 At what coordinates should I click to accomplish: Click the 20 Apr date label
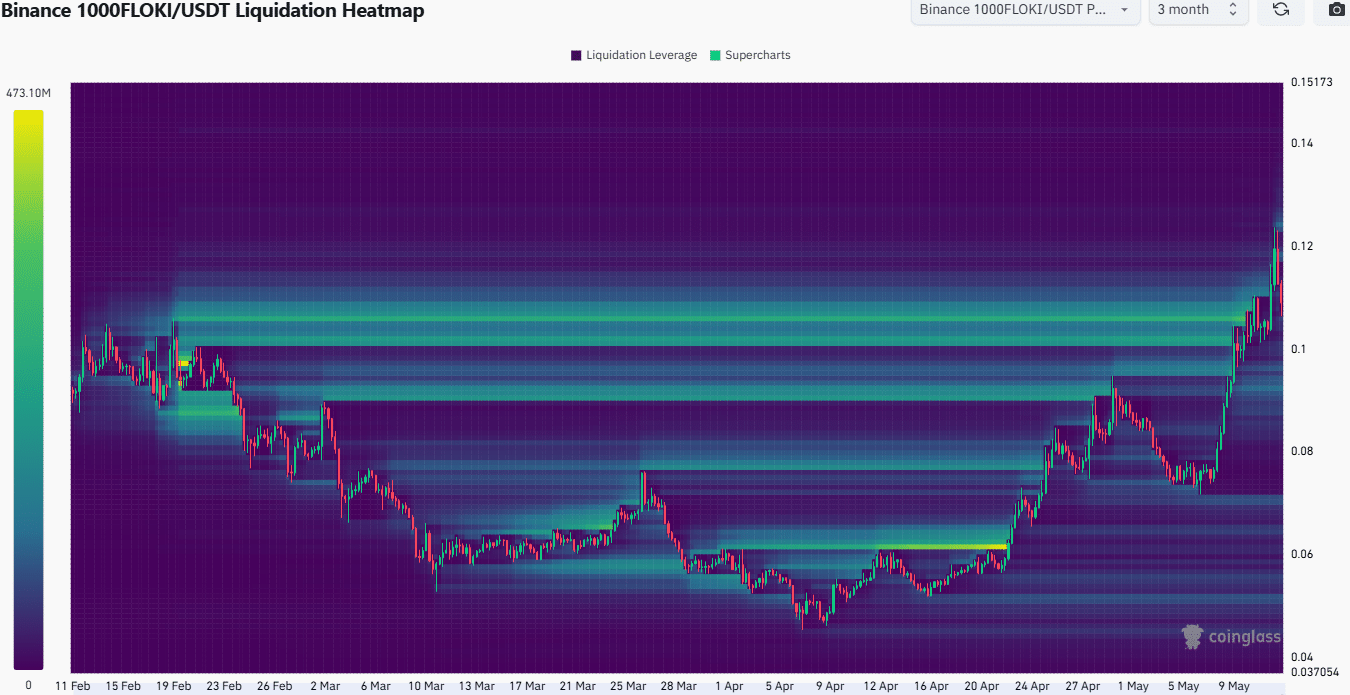[982, 686]
